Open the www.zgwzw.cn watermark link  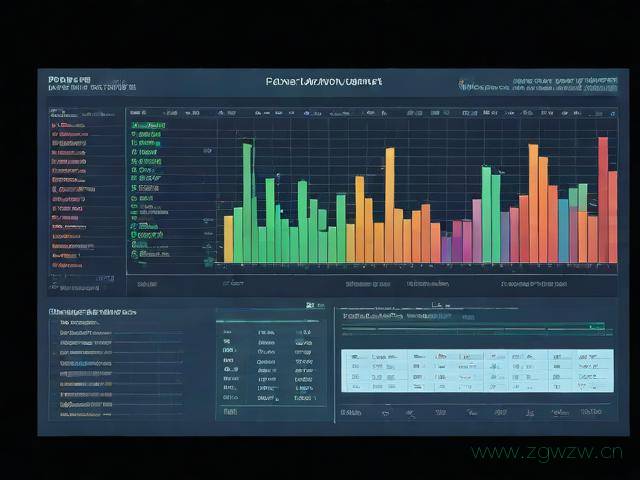coord(547,452)
